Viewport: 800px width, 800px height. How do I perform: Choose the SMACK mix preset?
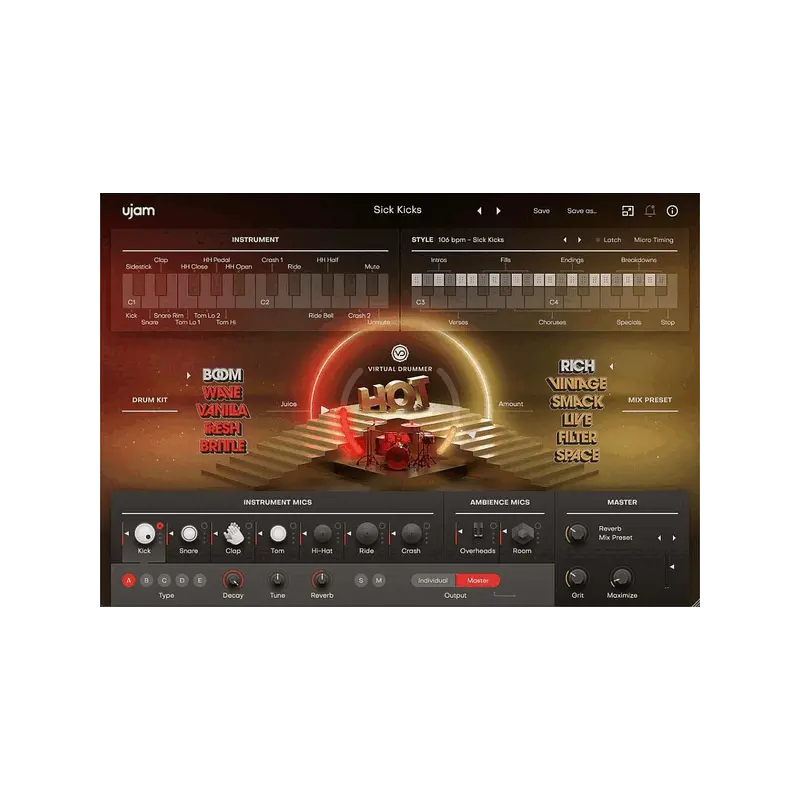tap(577, 402)
